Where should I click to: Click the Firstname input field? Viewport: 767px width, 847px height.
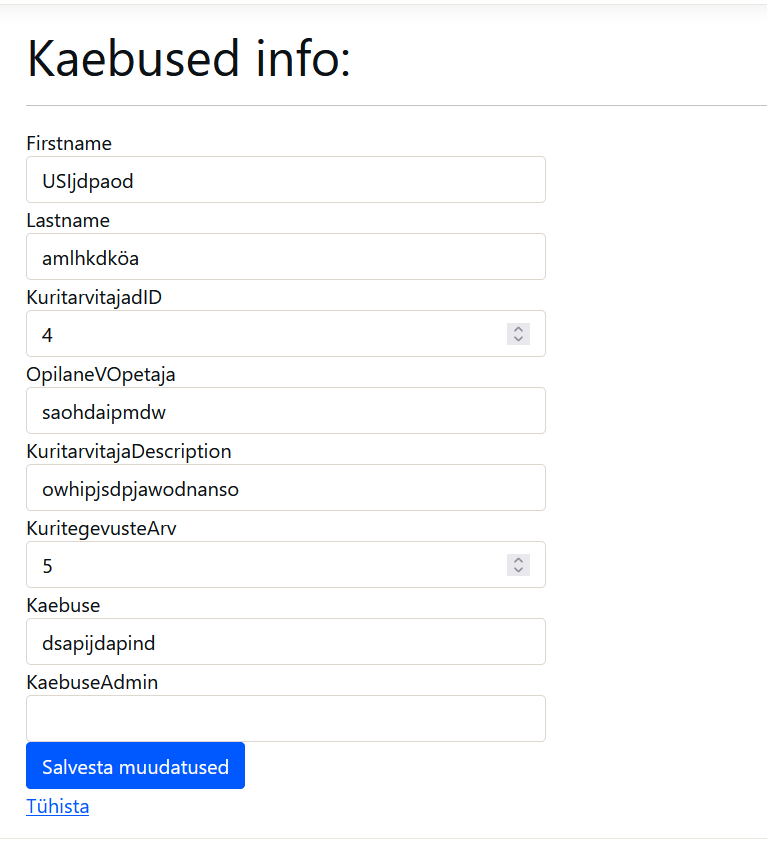tap(285, 180)
